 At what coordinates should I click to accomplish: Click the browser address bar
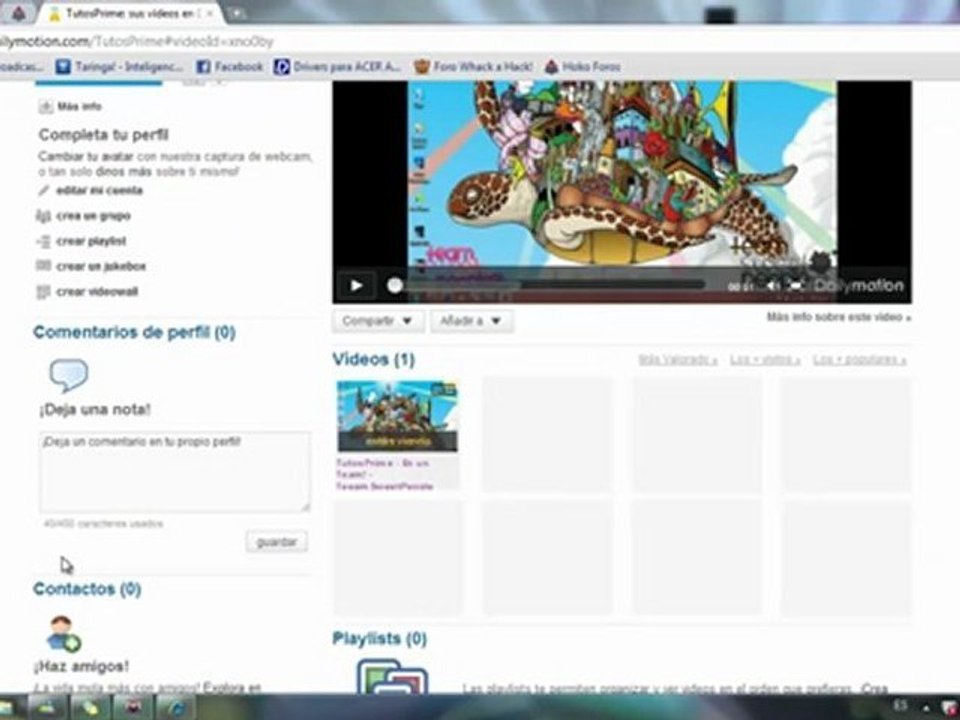point(478,42)
